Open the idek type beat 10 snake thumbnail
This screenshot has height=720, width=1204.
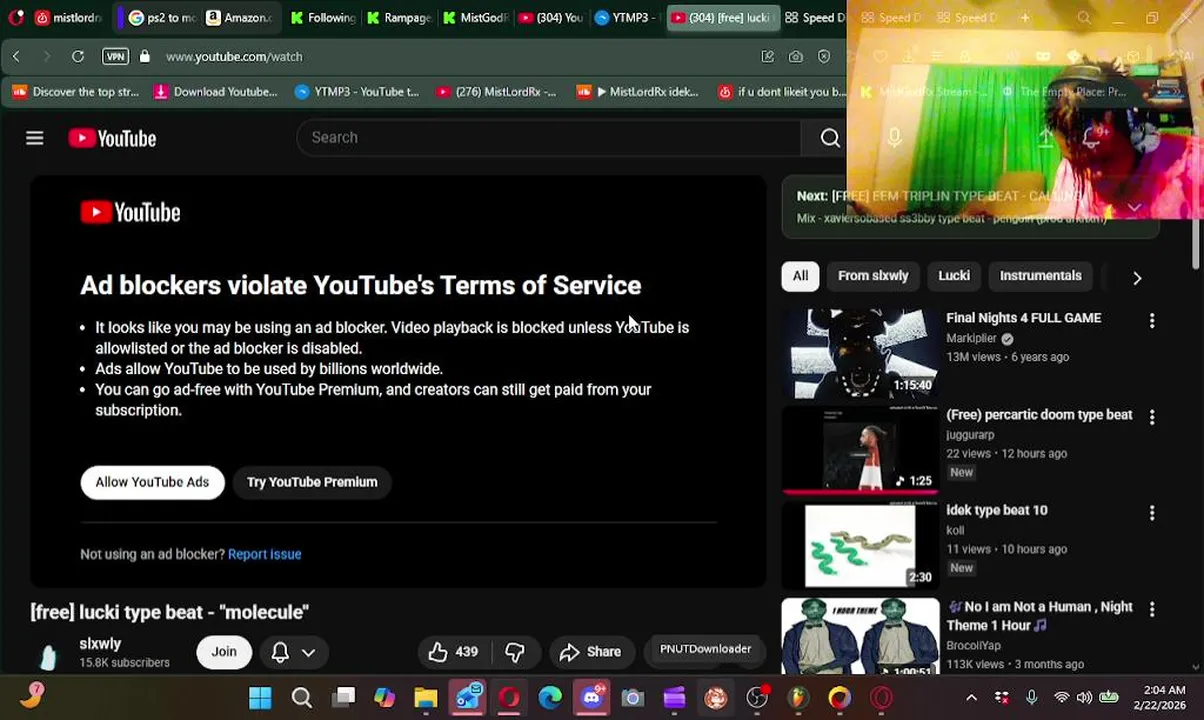(x=860, y=546)
